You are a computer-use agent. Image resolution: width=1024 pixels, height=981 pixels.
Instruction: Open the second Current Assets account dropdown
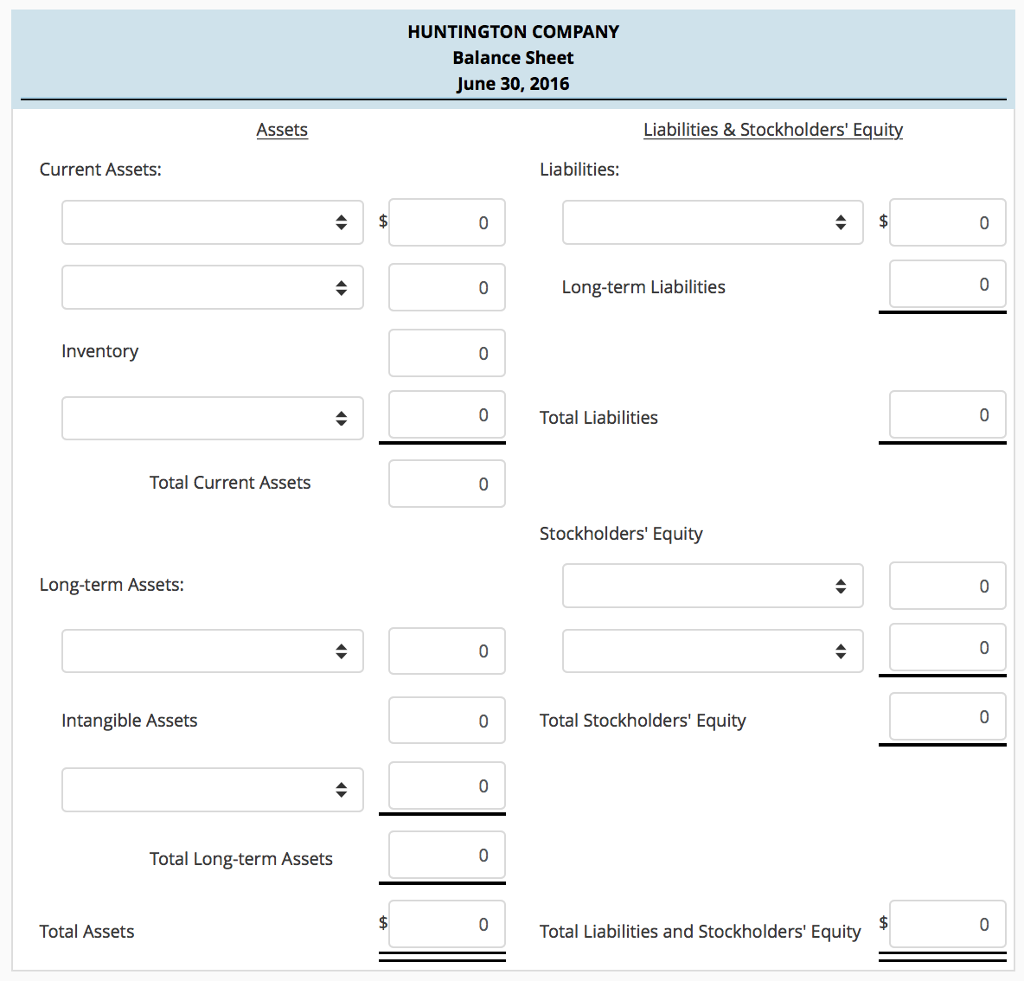coord(212,287)
